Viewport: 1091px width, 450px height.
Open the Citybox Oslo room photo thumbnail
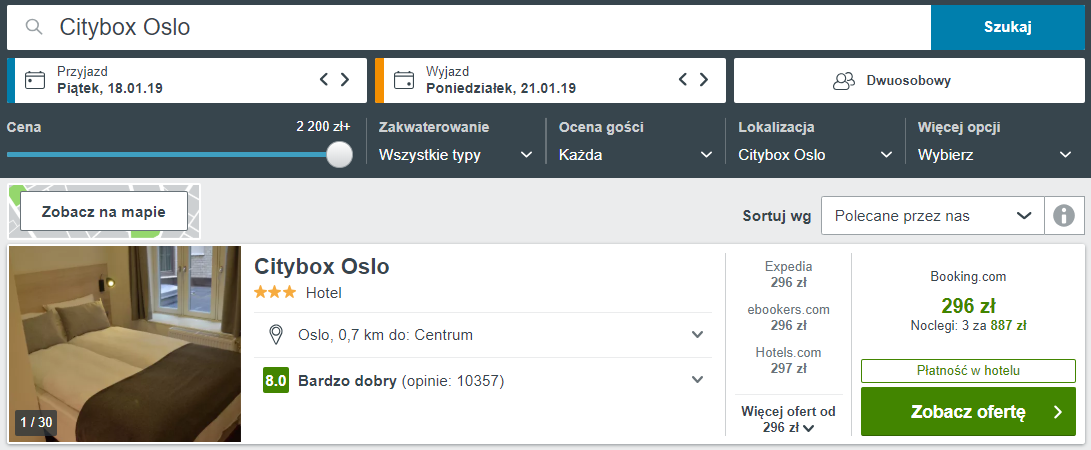pyautogui.click(x=125, y=343)
